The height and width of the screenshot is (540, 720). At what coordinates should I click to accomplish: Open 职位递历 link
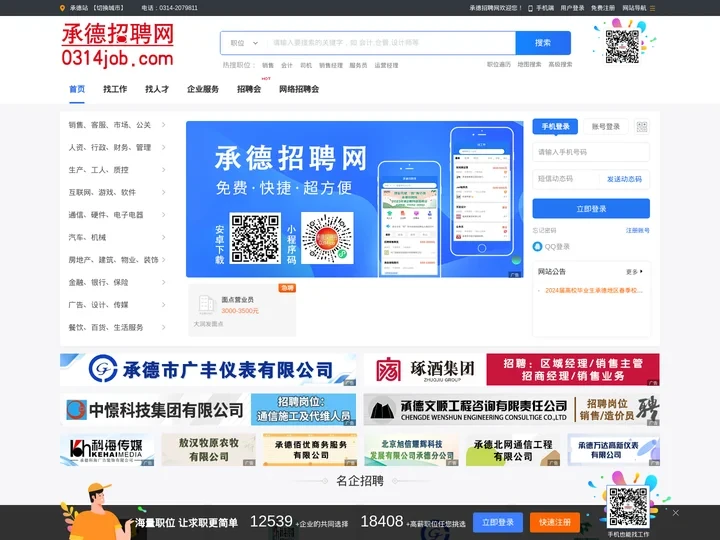tap(499, 65)
